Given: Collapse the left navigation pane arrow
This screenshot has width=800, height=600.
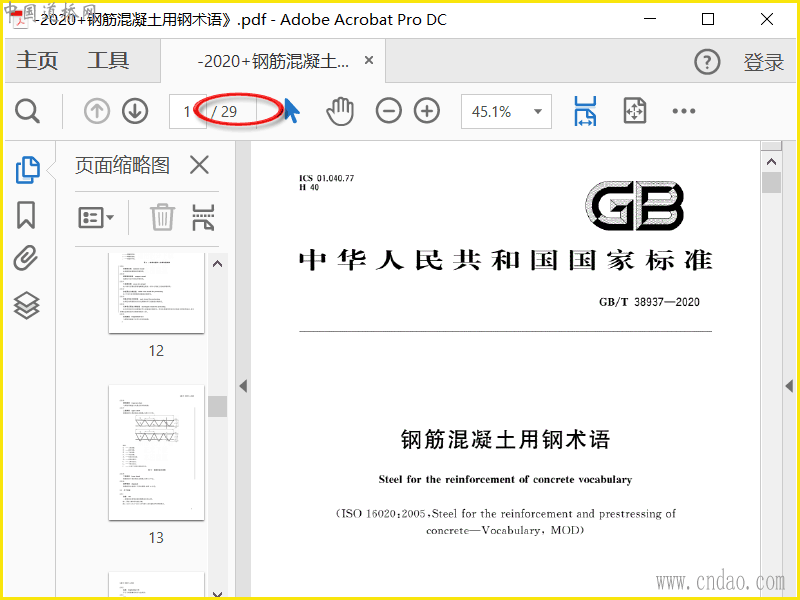Looking at the screenshot, I should 243,386.
